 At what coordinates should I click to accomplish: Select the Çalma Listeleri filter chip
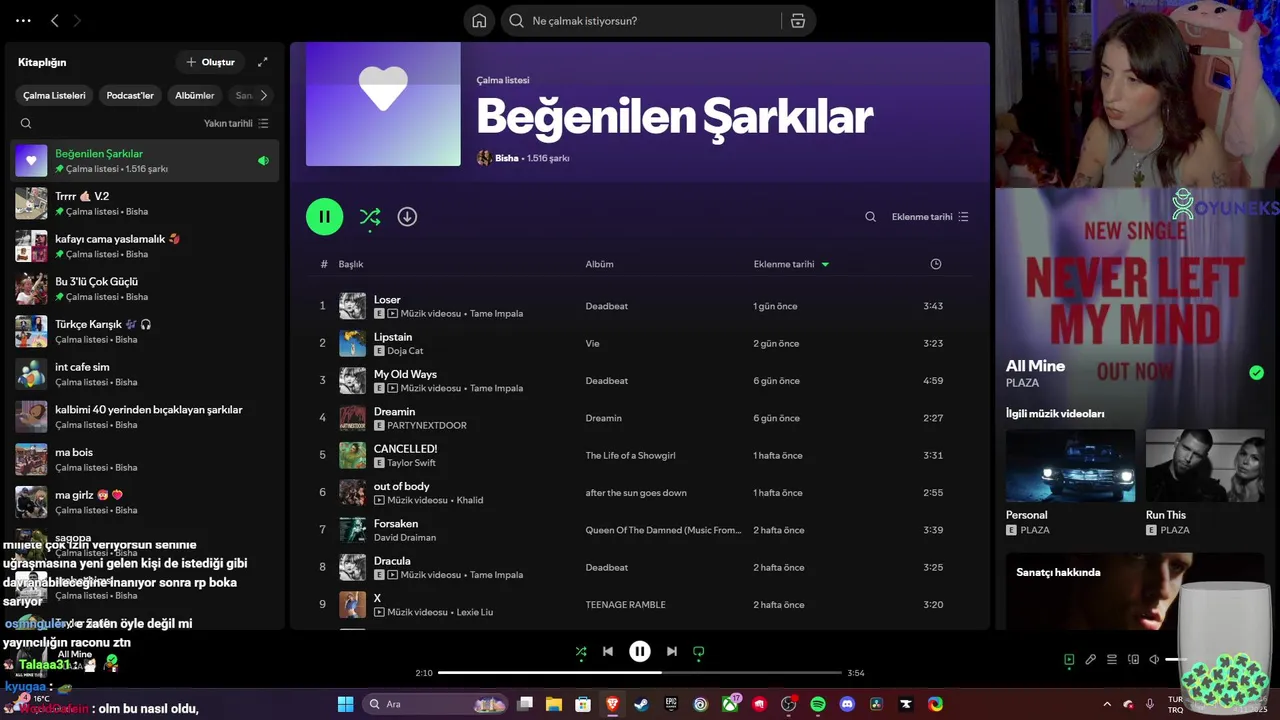[x=55, y=96]
